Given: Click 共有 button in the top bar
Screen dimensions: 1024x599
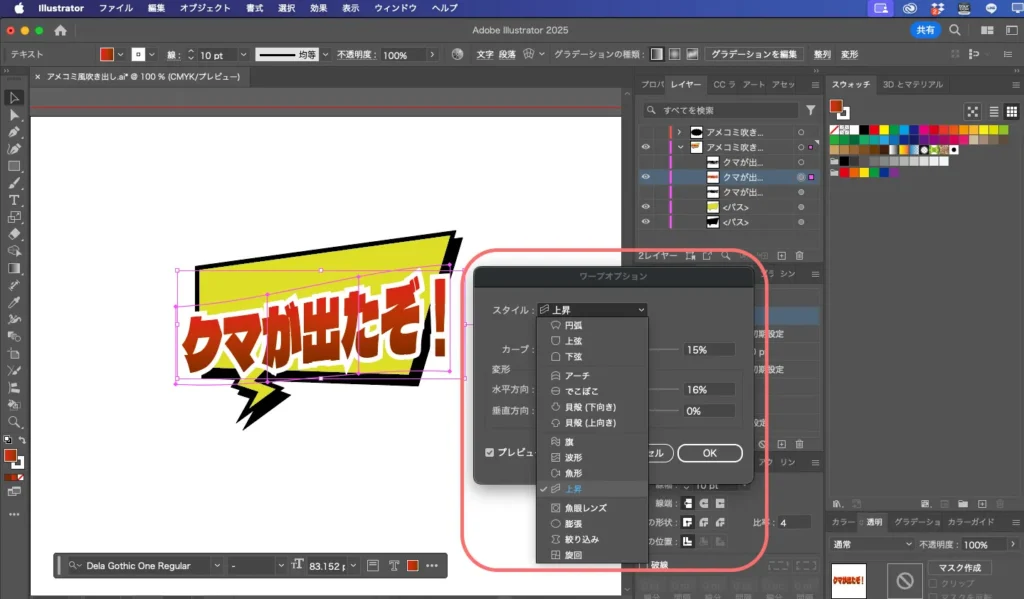Looking at the screenshot, I should pyautogui.click(x=924, y=30).
